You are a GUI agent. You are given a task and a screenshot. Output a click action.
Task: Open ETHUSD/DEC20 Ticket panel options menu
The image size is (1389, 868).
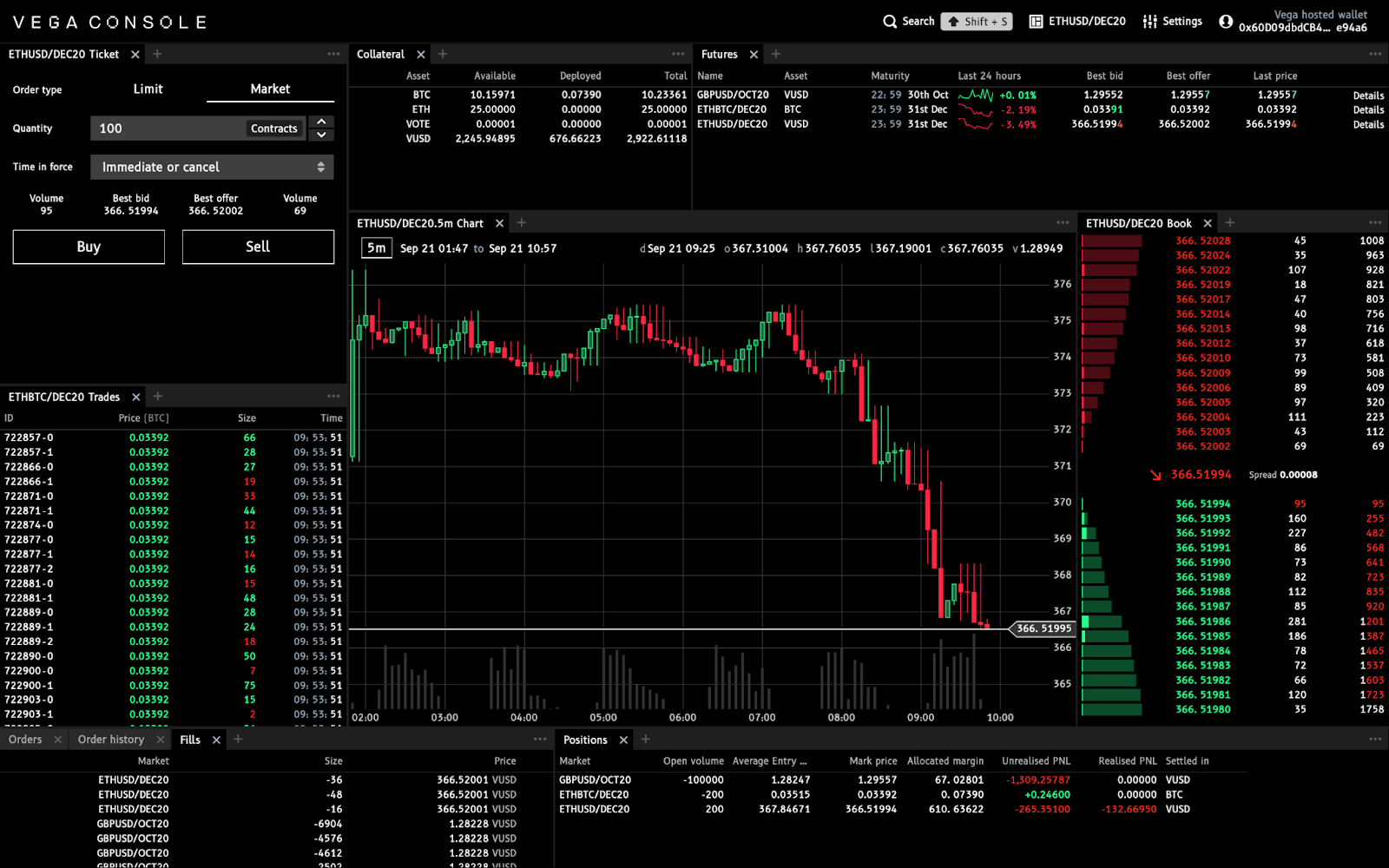click(333, 54)
